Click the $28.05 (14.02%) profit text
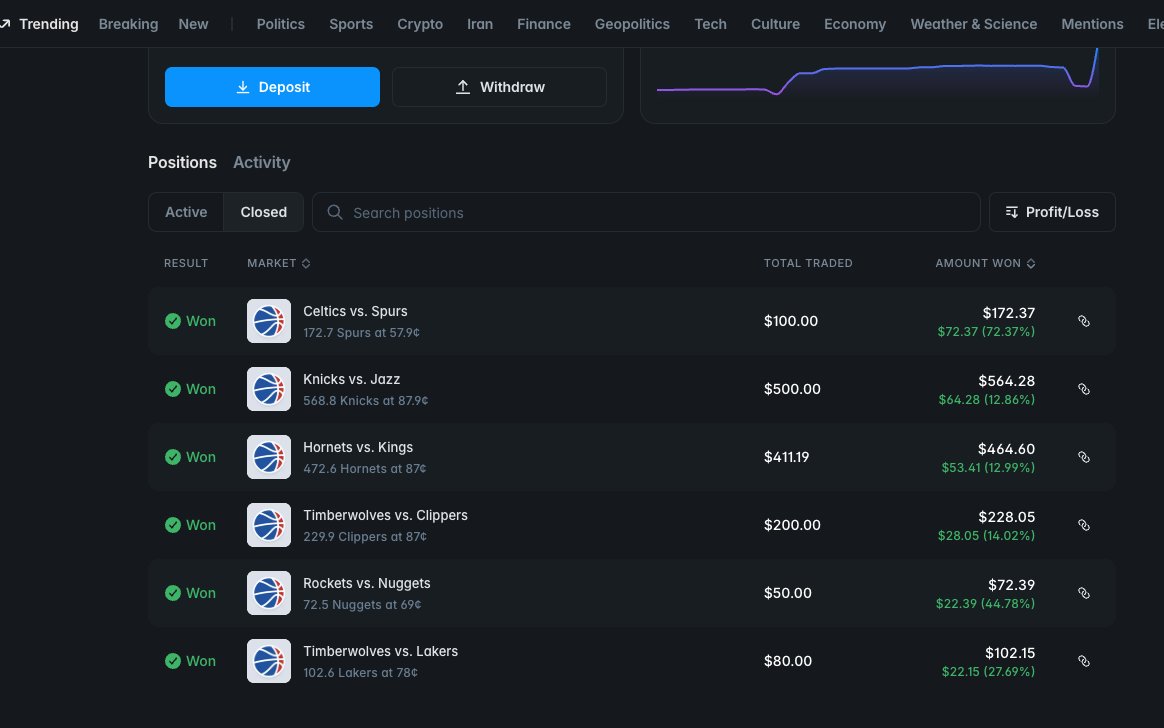This screenshot has height=728, width=1164. 986,536
